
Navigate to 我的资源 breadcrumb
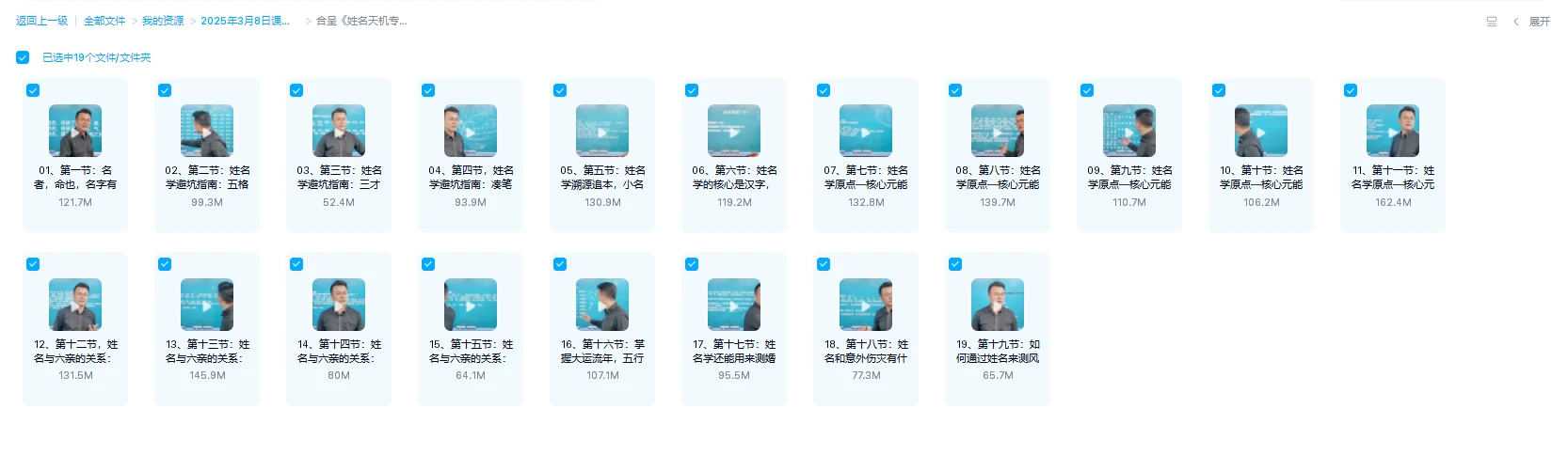pyautogui.click(x=163, y=21)
